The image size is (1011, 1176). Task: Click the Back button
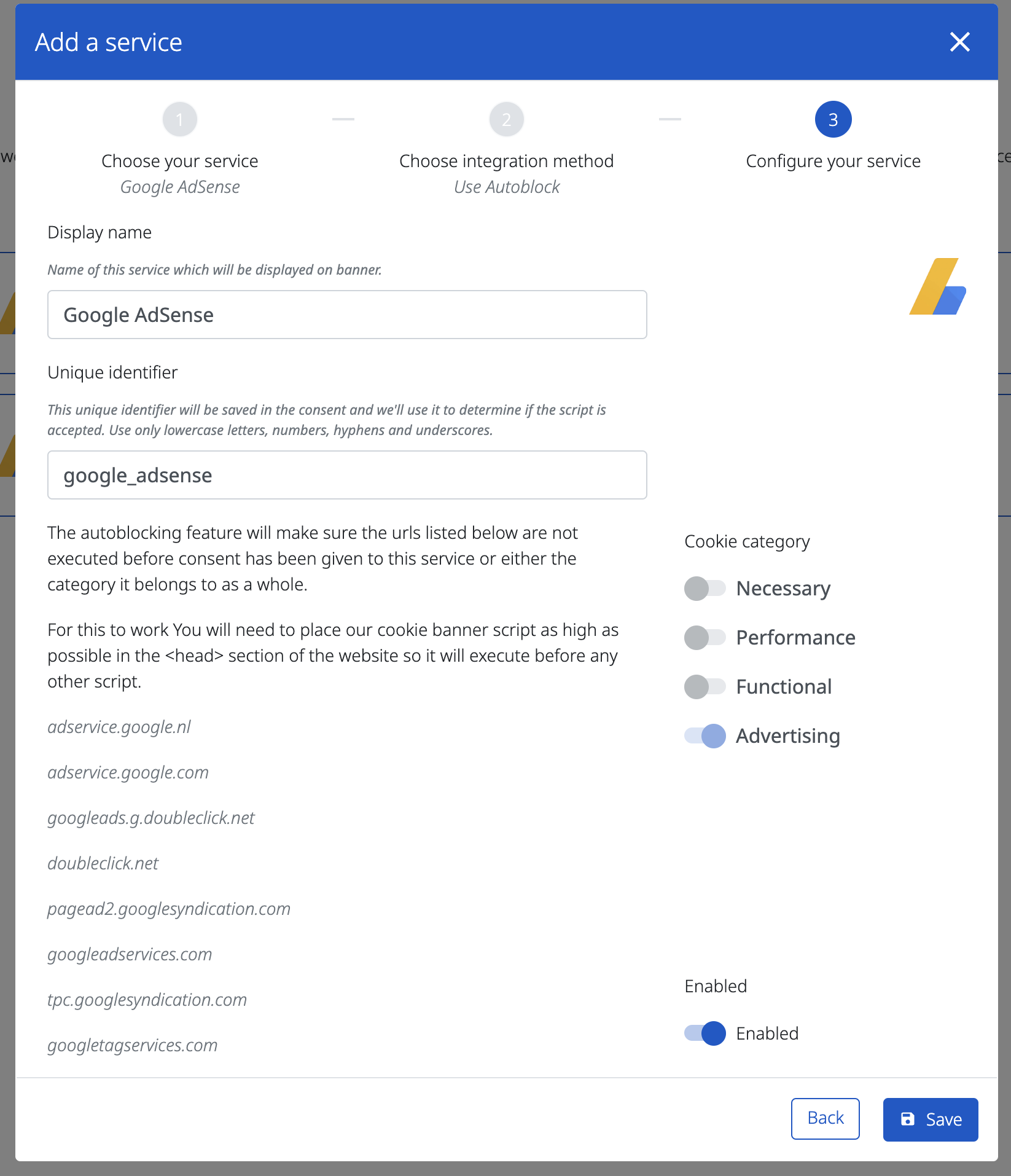coord(826,1119)
